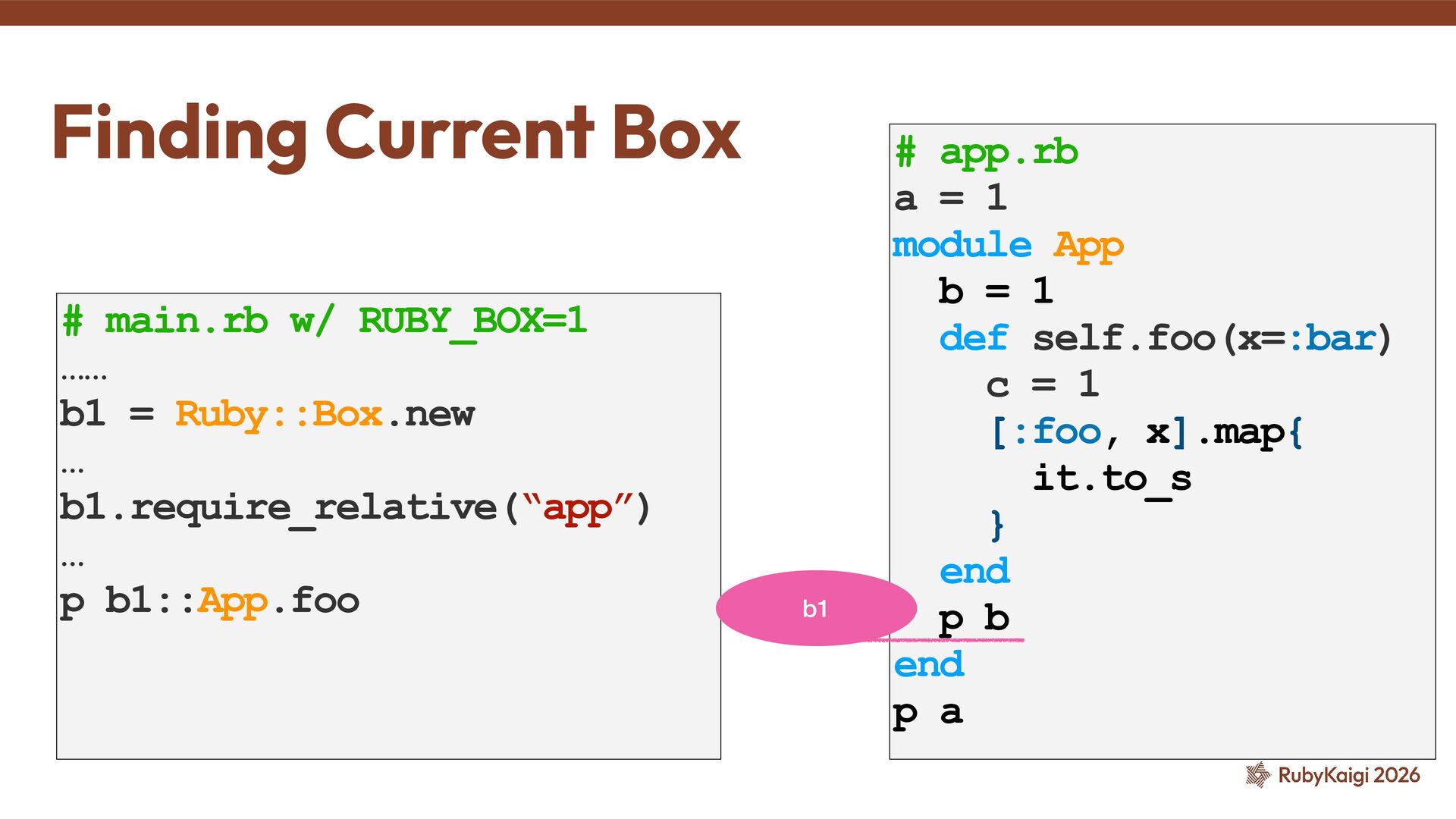Click the b1.require_relative code line

(x=354, y=507)
